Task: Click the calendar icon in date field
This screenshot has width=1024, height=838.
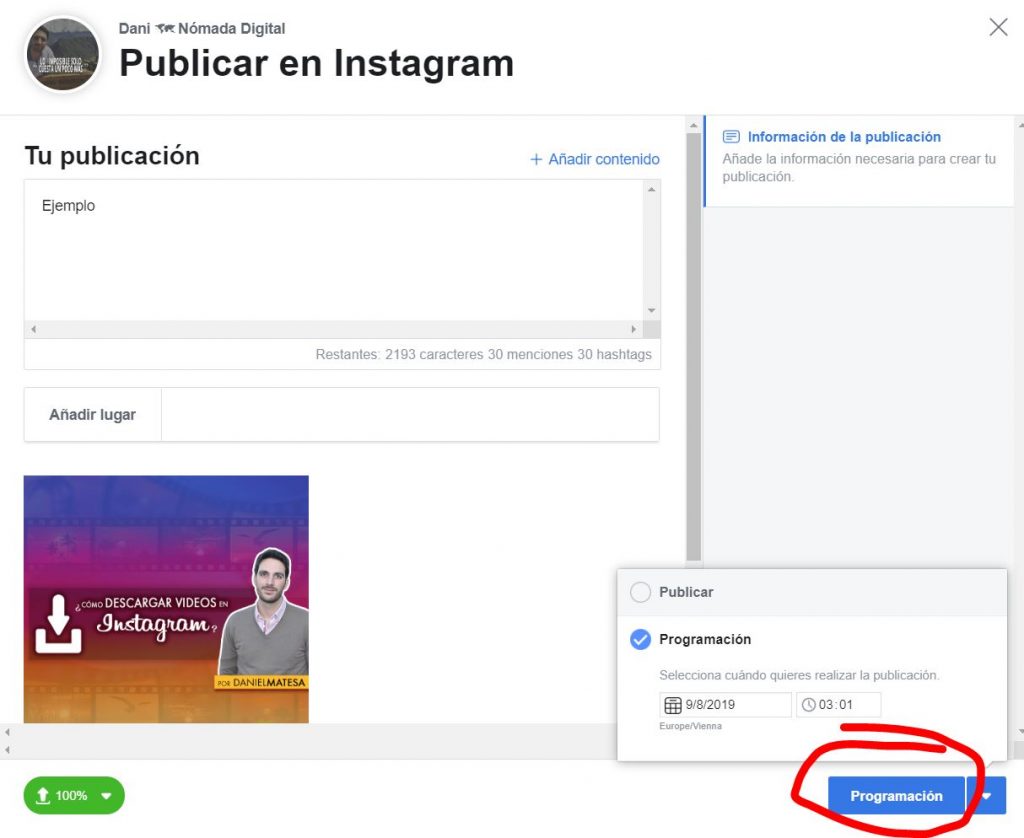Action: point(673,705)
